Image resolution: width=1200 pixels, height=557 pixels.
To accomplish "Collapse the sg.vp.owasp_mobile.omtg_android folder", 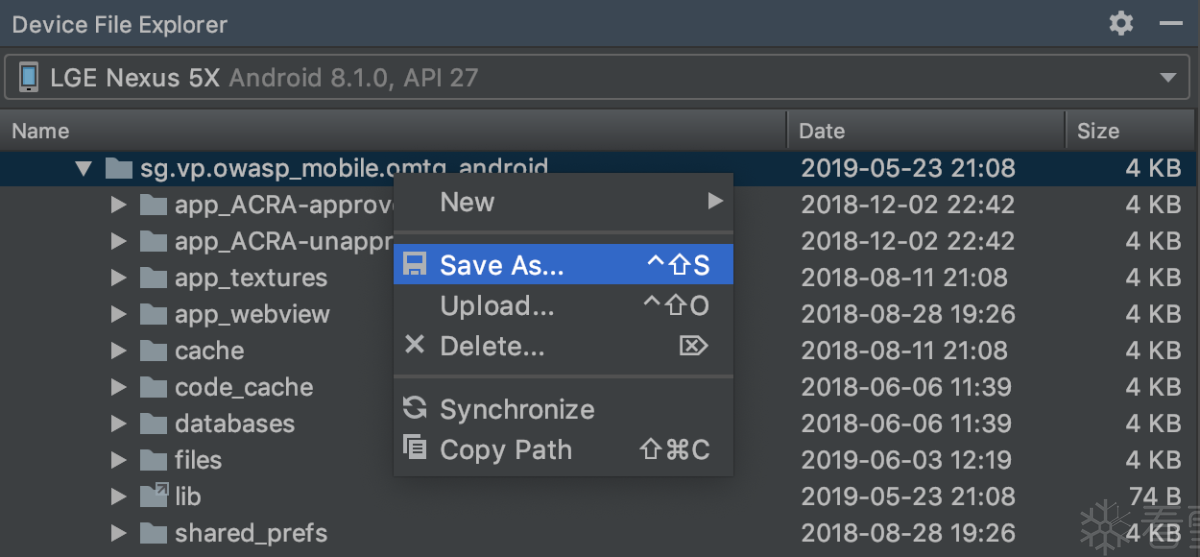I will coord(83,168).
